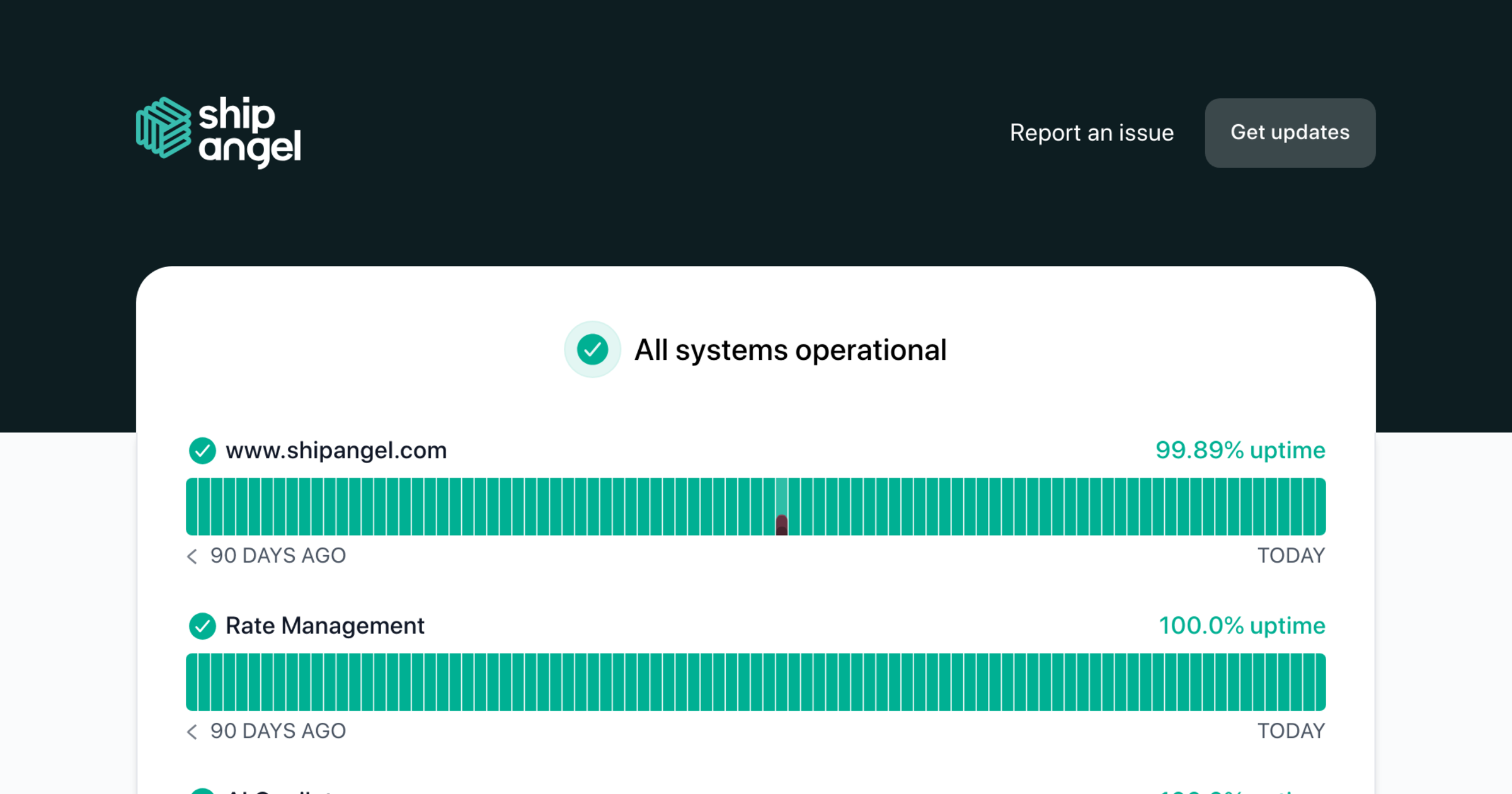Select the Rate Management service name

pyautogui.click(x=324, y=626)
